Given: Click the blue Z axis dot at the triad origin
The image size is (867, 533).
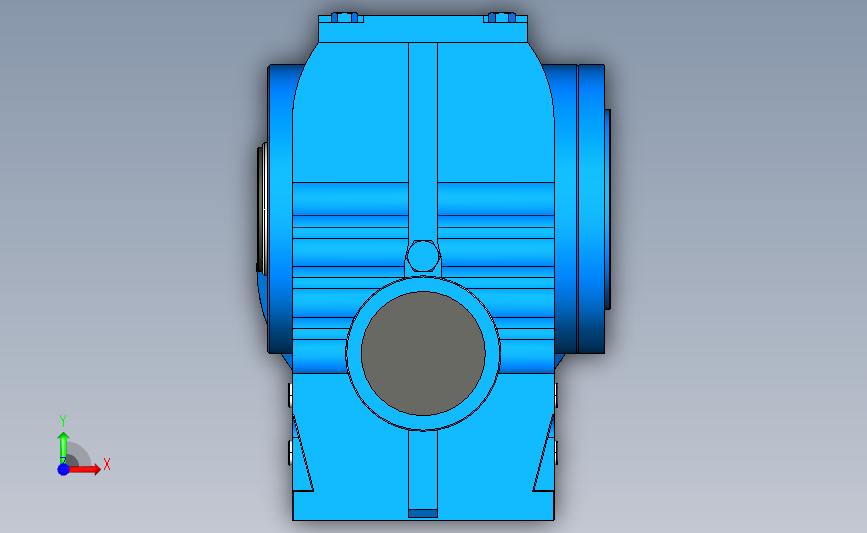Looking at the screenshot, I should [x=63, y=469].
